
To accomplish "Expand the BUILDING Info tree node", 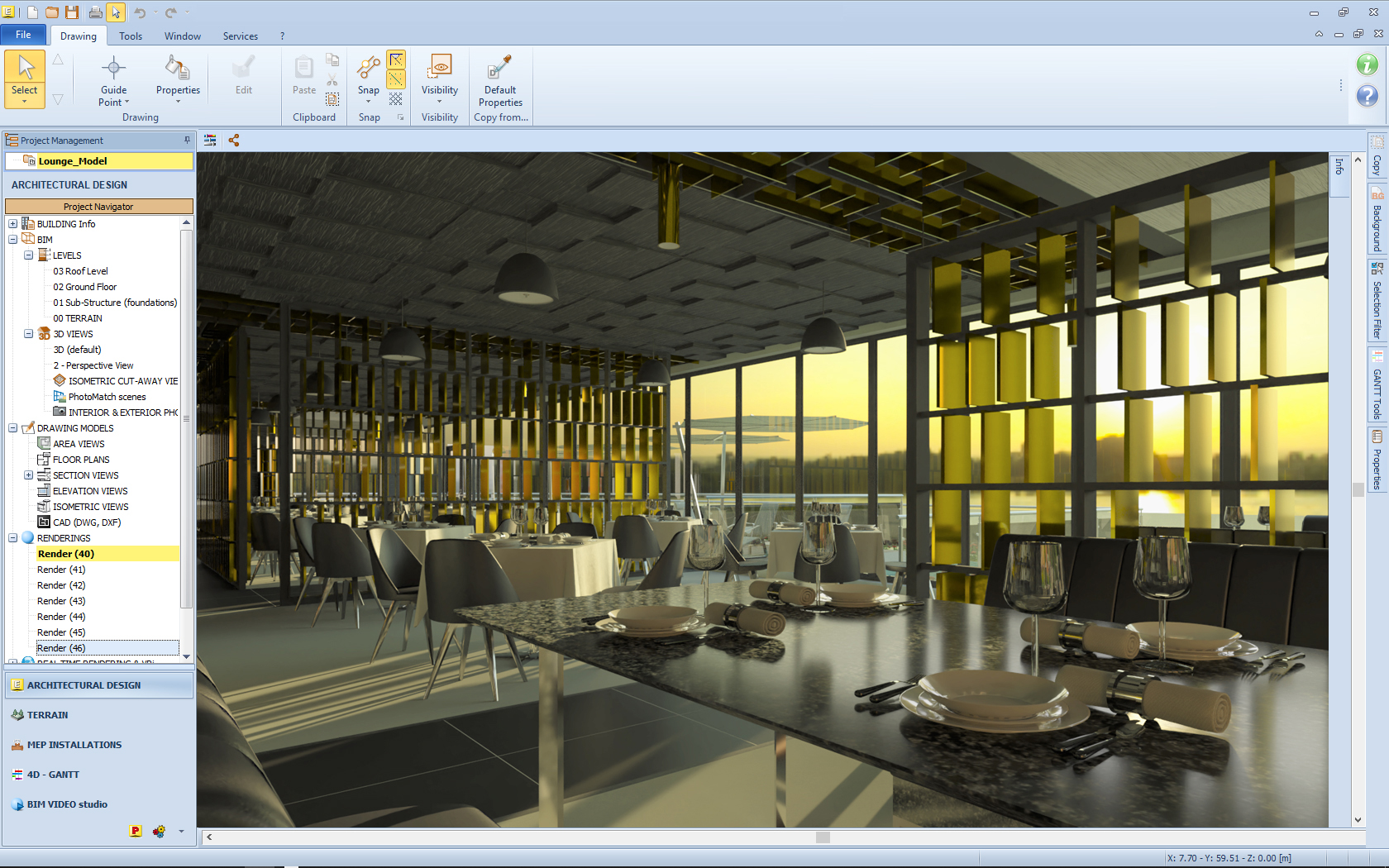I will (13, 224).
